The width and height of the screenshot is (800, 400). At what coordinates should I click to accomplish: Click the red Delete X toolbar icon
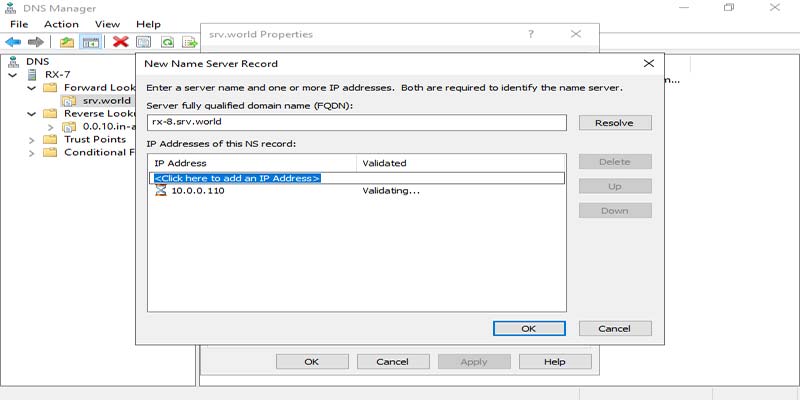coord(120,42)
